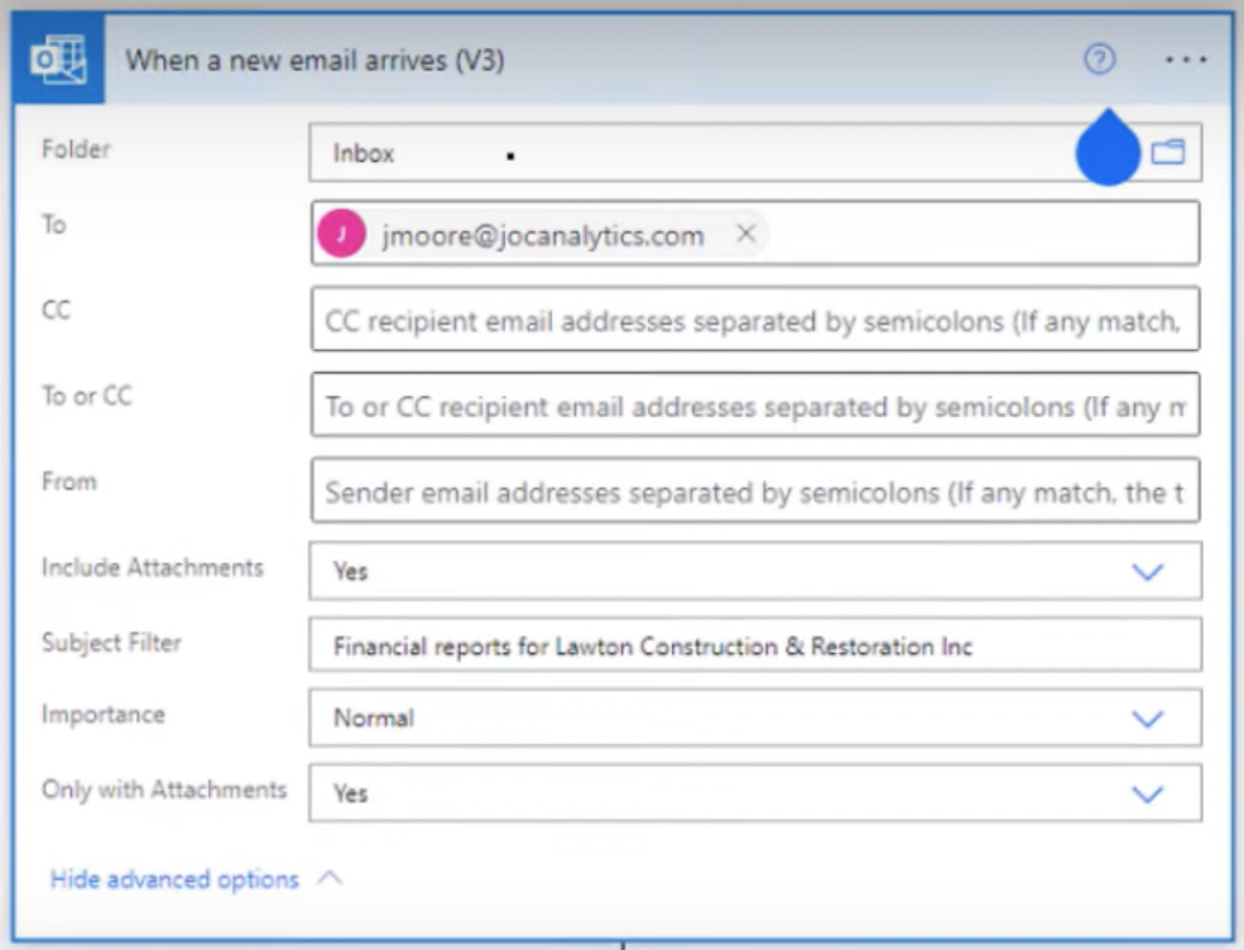Click the Subject Filter text field
The image size is (1244, 950).
pos(755,645)
